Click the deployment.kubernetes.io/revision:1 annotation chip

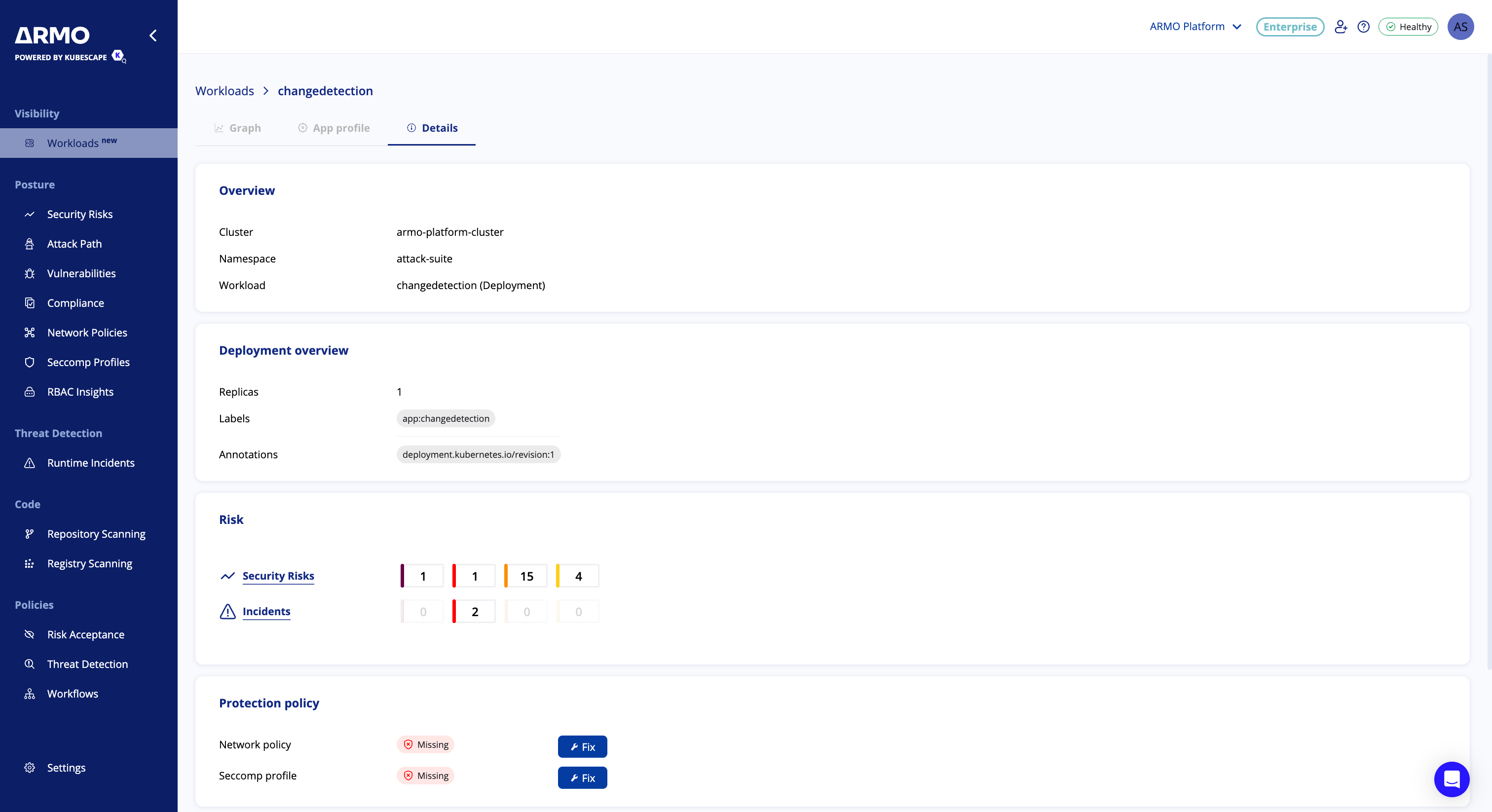pos(479,454)
